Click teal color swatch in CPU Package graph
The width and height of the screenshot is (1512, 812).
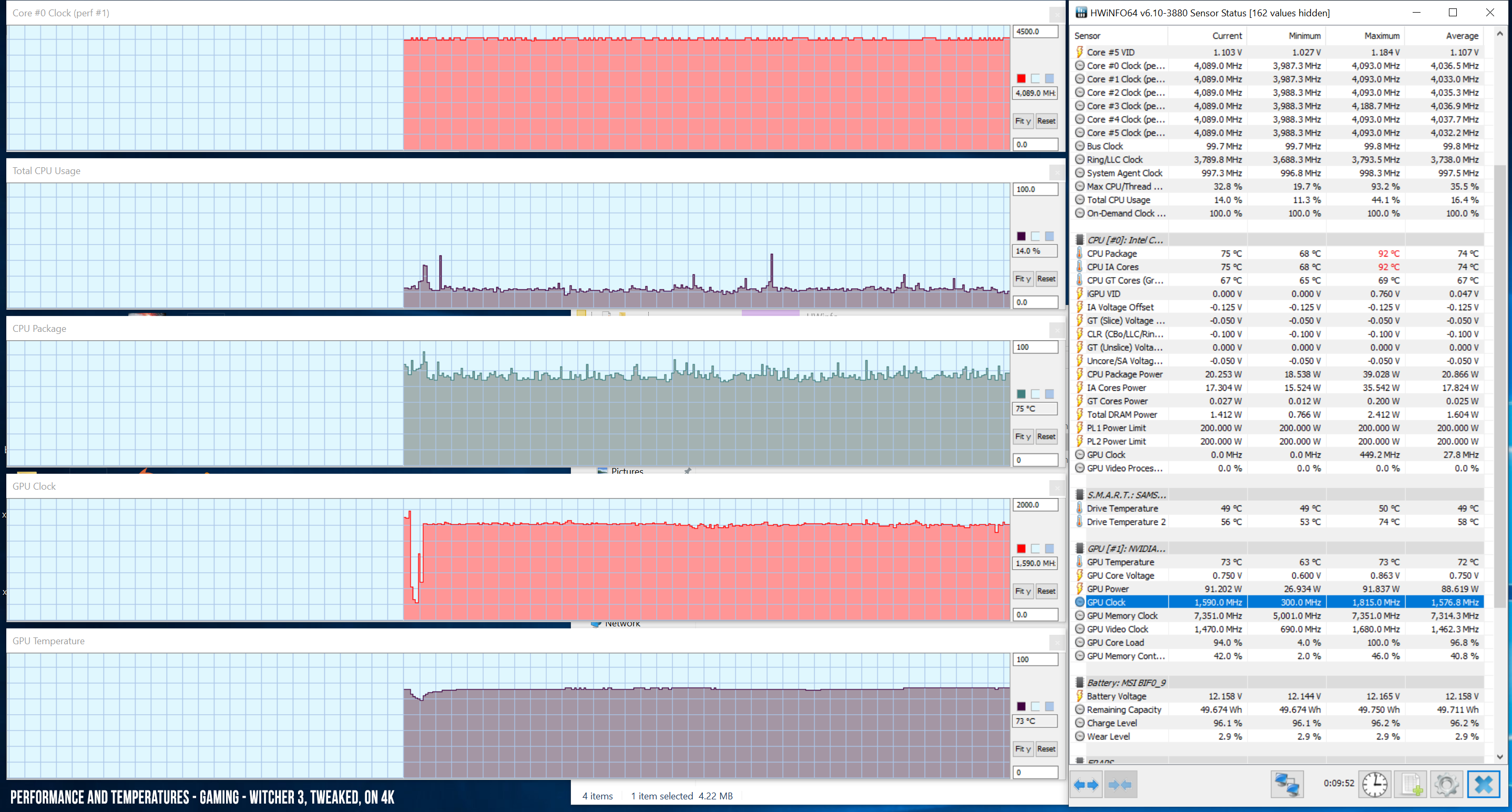tap(1021, 394)
